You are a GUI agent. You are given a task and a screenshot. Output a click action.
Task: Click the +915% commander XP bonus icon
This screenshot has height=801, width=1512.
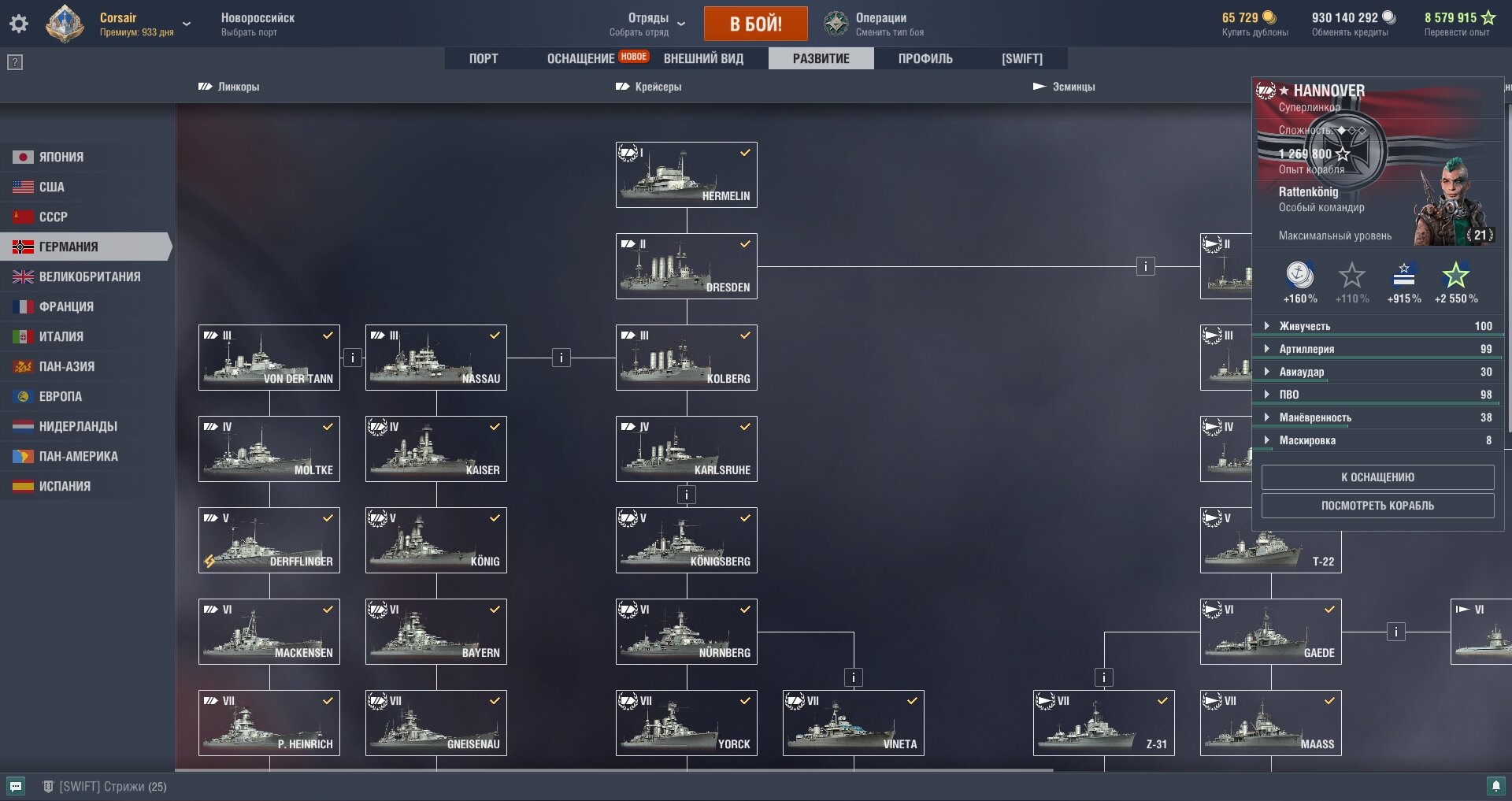click(1404, 276)
